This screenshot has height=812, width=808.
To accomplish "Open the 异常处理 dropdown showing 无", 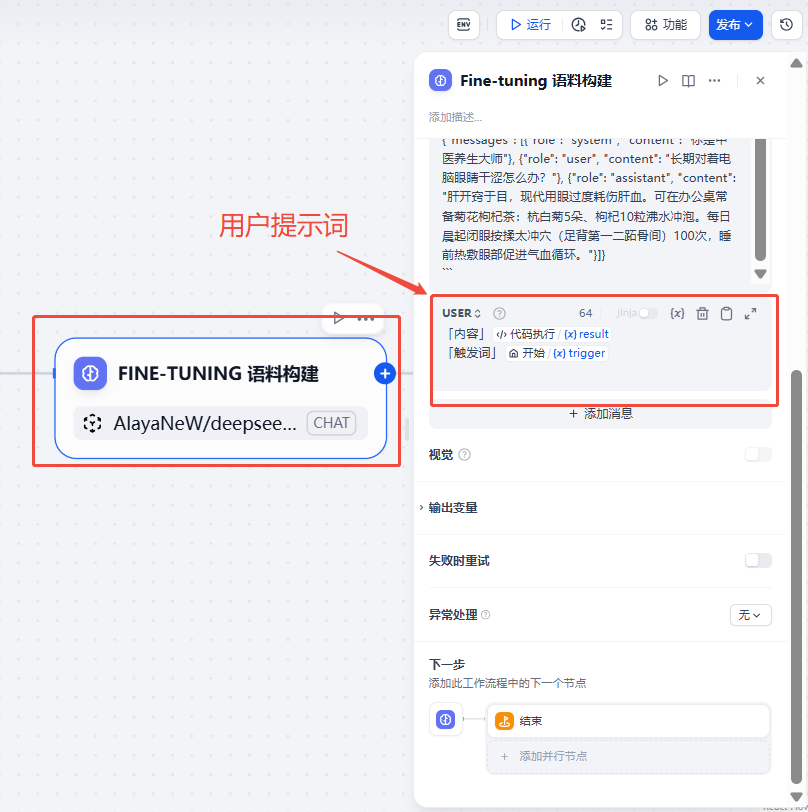I will tap(751, 615).
